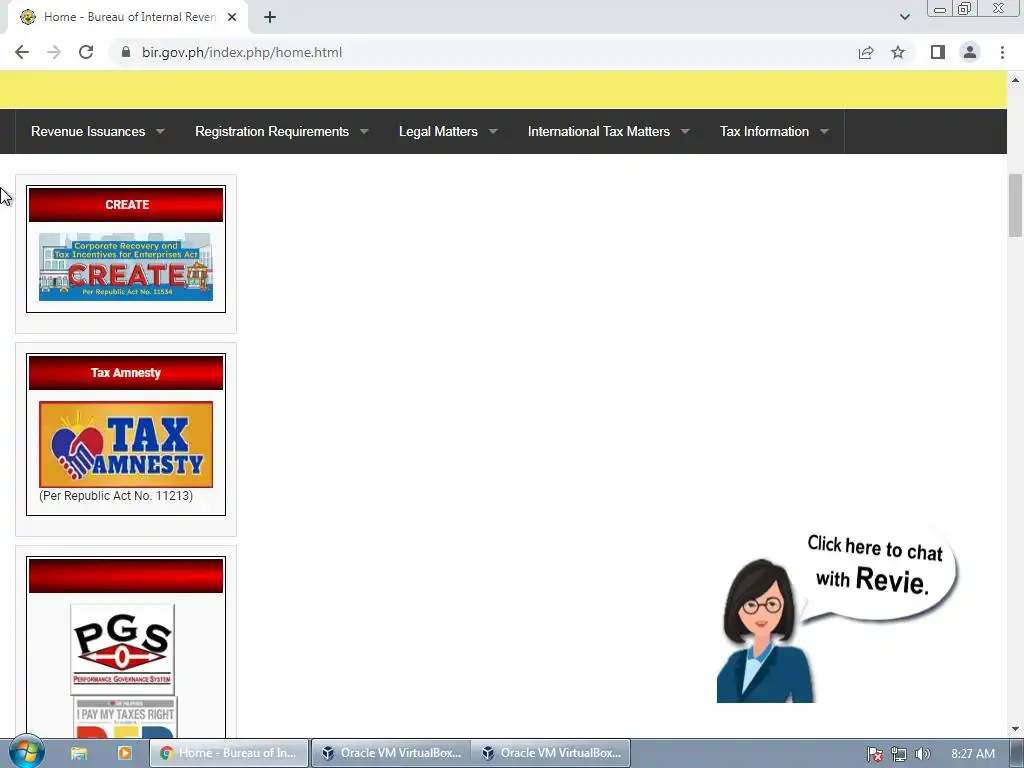Open Action Center flag tray icon
This screenshot has height=768, width=1024.
click(x=875, y=754)
